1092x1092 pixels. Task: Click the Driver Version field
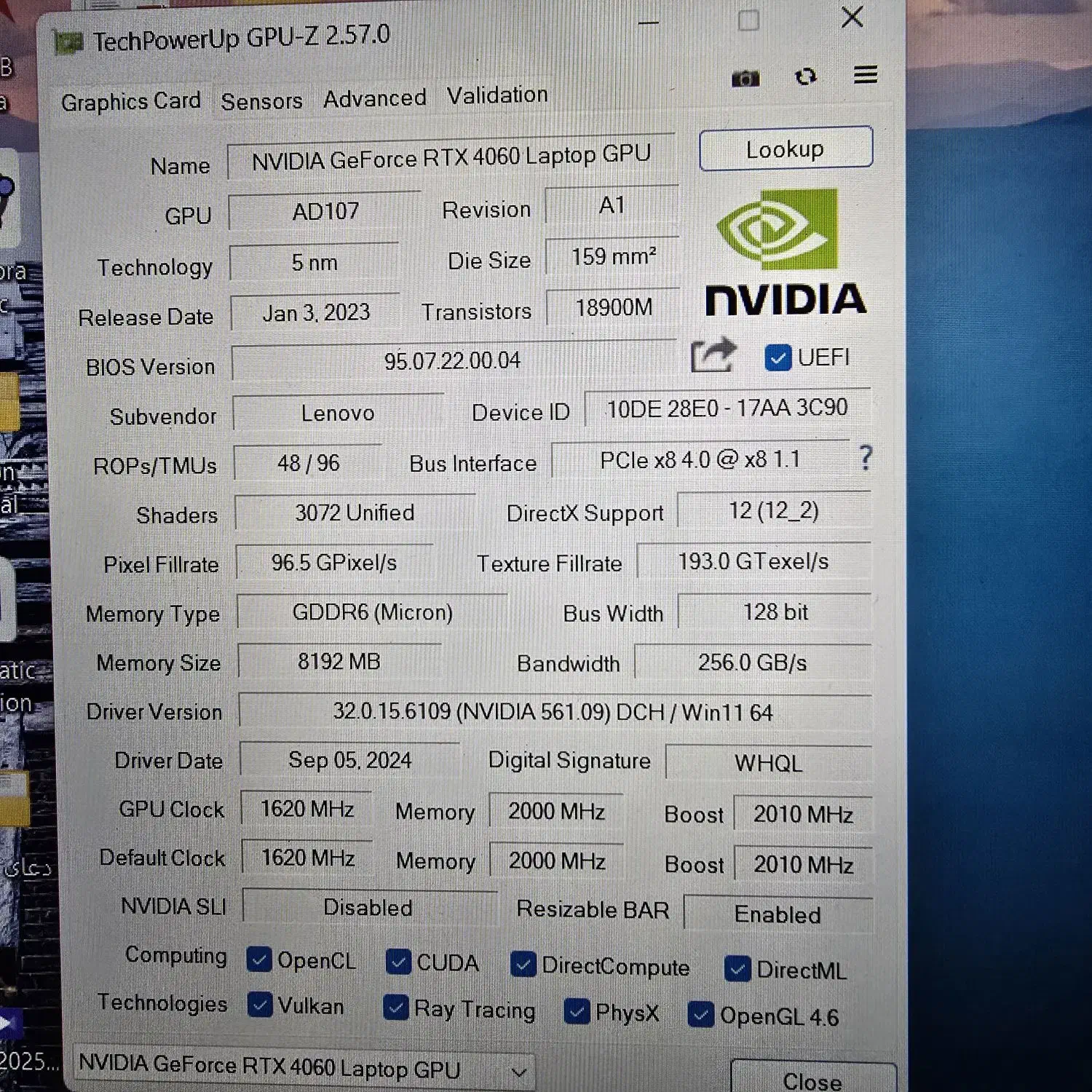[x=553, y=711]
